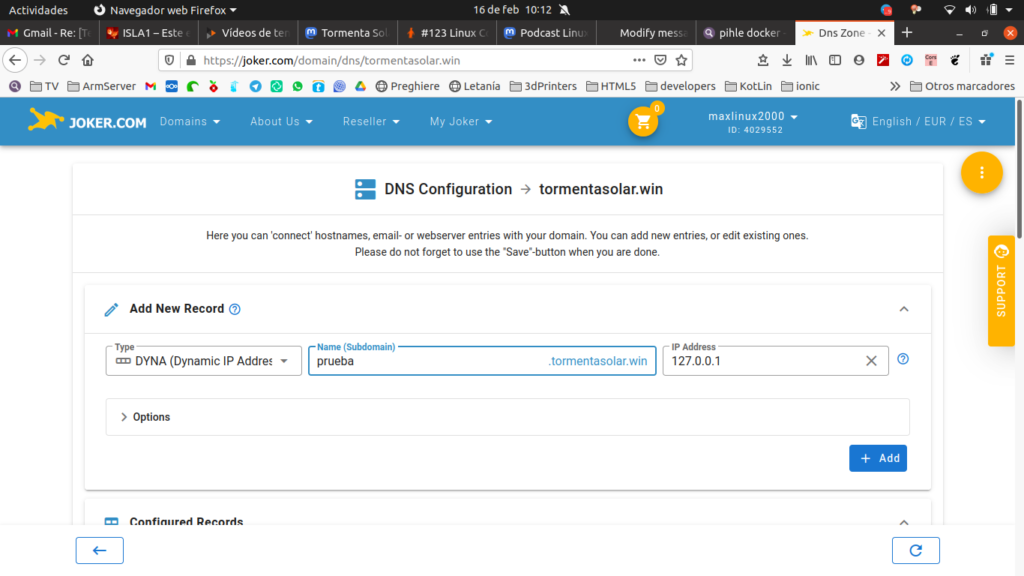The height and width of the screenshot is (576, 1024).
Task: Open the Reseller dropdown menu
Action: click(x=371, y=121)
